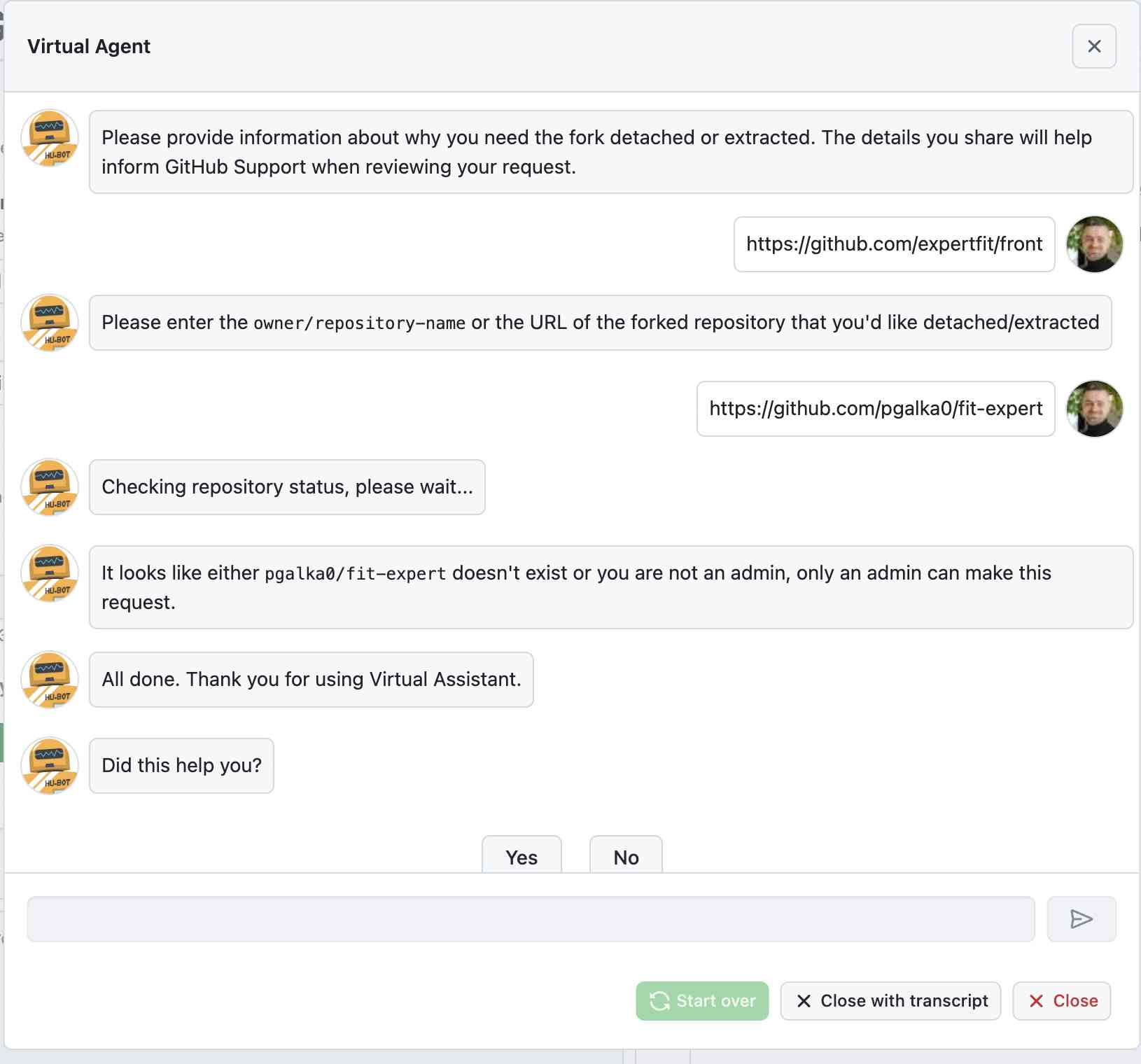
Task: Click Close with transcript button
Action: coord(890,1001)
